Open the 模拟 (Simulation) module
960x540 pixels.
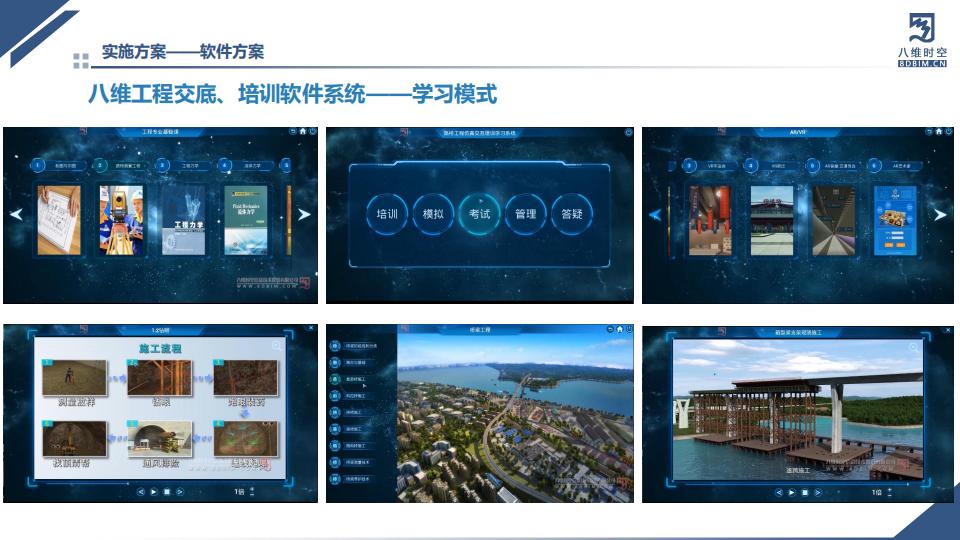[433, 214]
